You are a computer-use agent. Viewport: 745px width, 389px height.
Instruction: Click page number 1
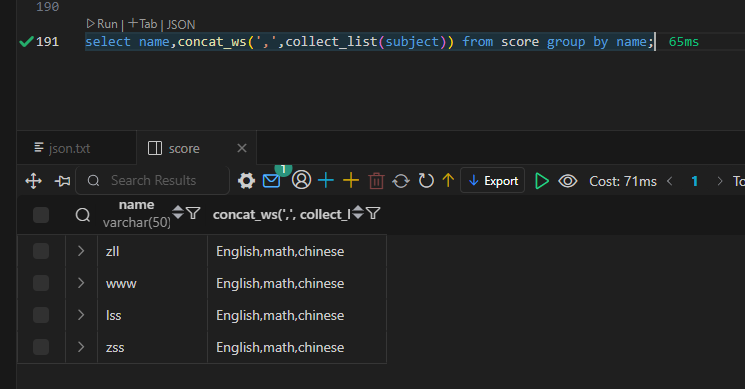[695, 181]
